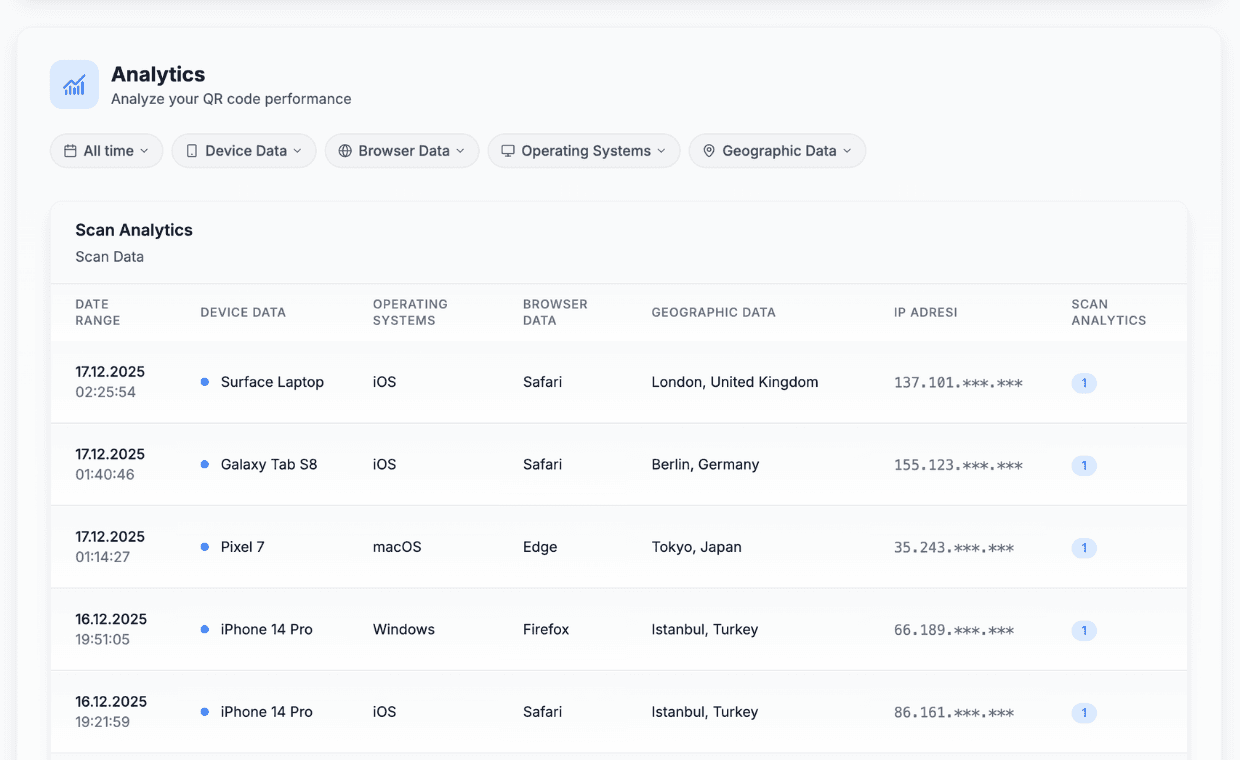Click IP address 35.243.***.***

(954, 548)
